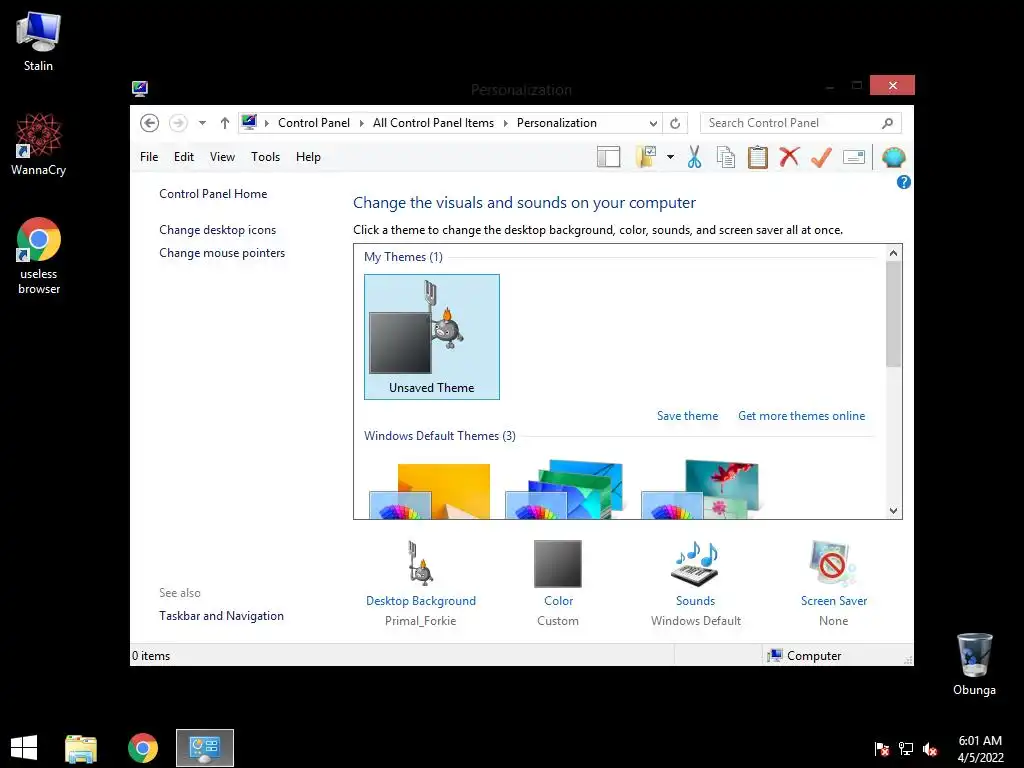Click theme list scrollbar down arrow
This screenshot has width=1024, height=768.
[x=893, y=511]
